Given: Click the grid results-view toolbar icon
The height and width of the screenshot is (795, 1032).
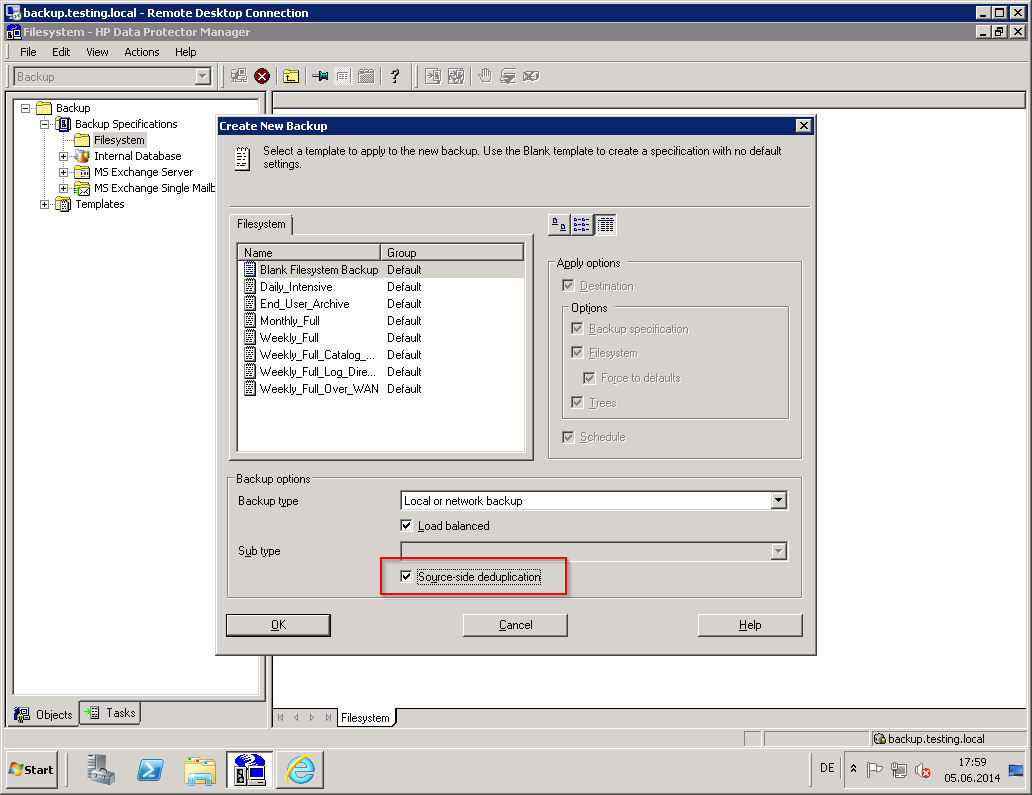Looking at the screenshot, I should click(343, 76).
